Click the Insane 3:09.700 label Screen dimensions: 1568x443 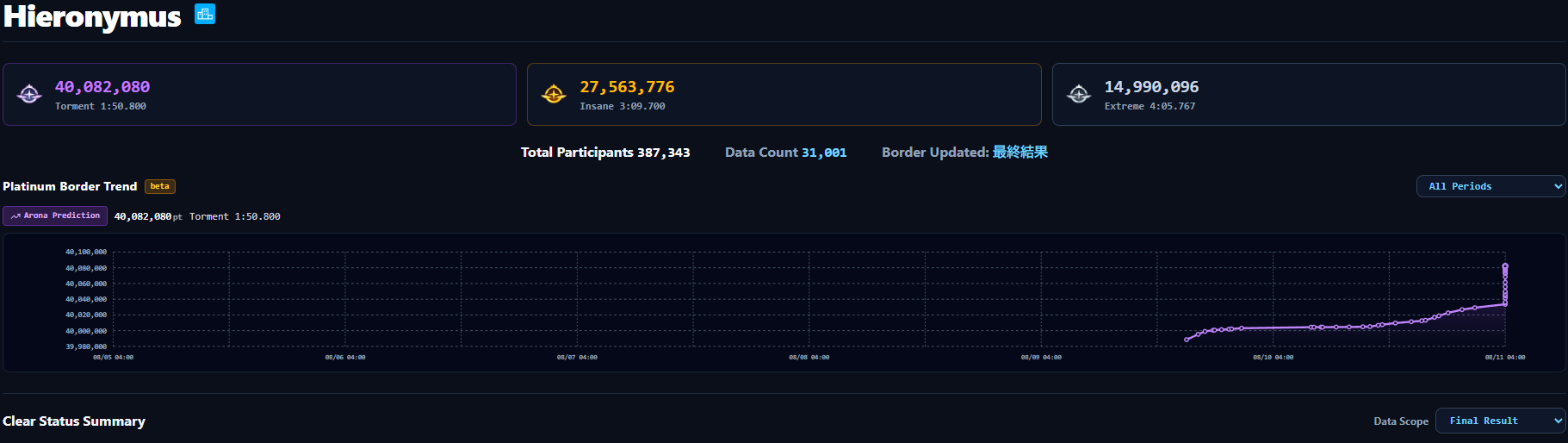tap(623, 106)
